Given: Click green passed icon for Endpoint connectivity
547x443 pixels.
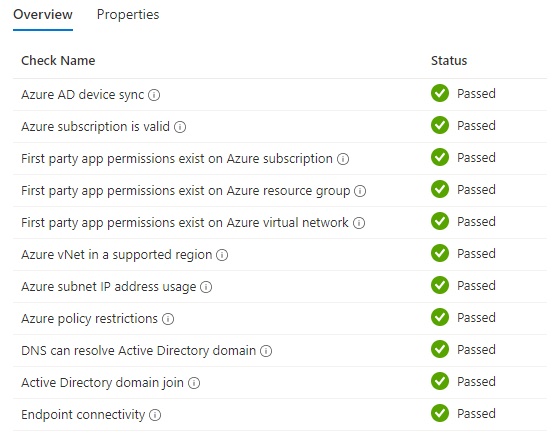Looking at the screenshot, I should [x=440, y=413].
